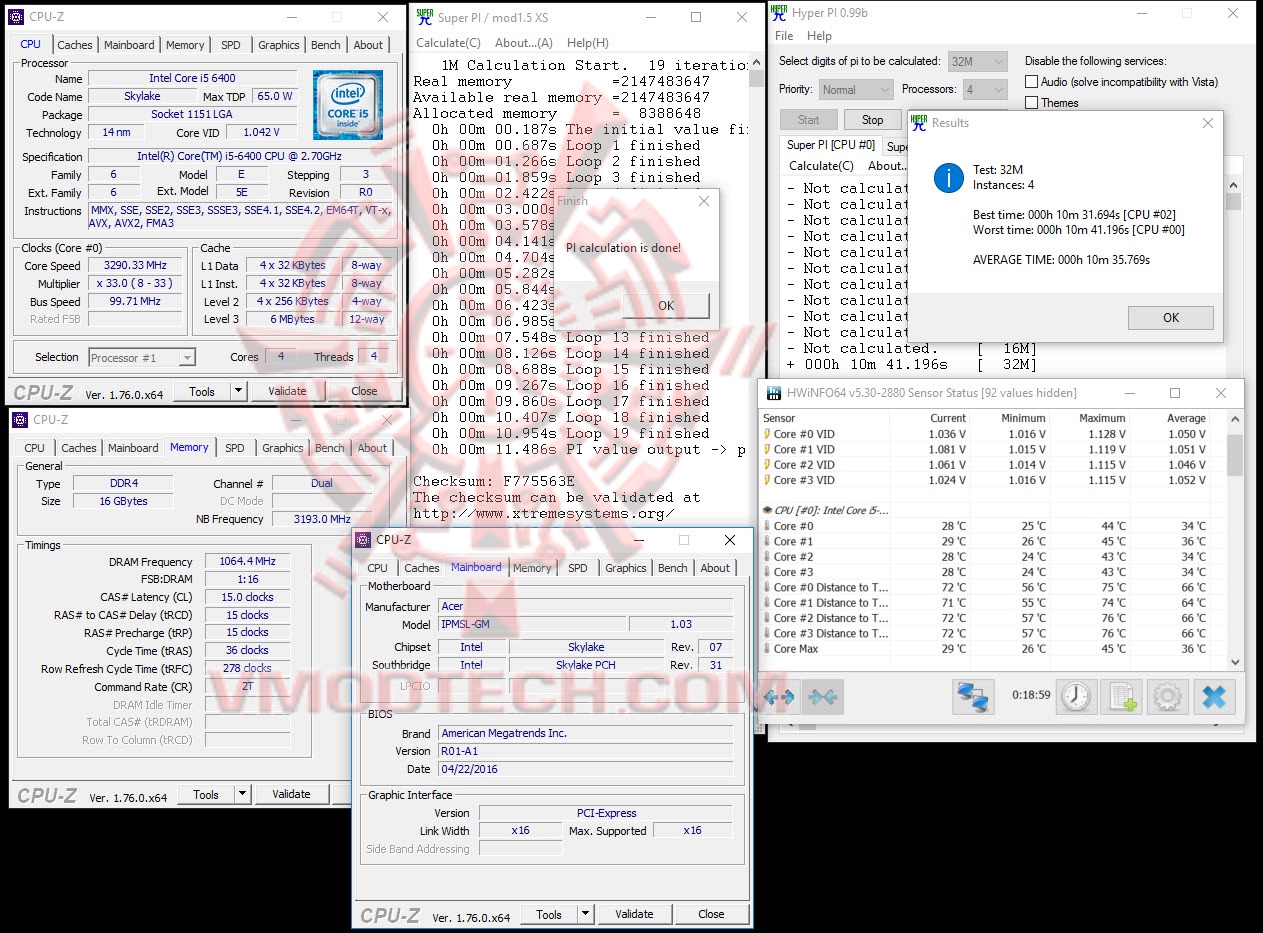Viewport: 1263px width, 933px height.
Task: Click lightning icon beside Core #0 VID
Action: [766, 434]
